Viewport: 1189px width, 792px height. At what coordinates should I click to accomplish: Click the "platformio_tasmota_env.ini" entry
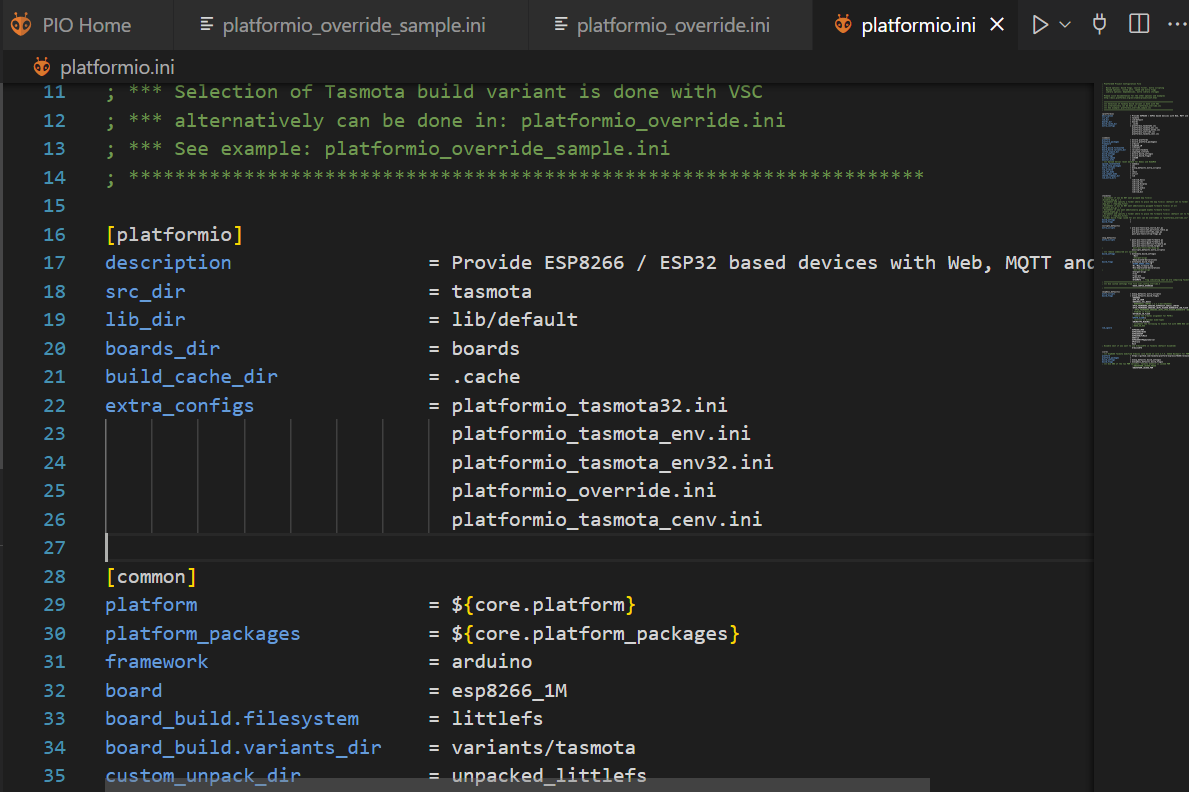pyautogui.click(x=601, y=433)
